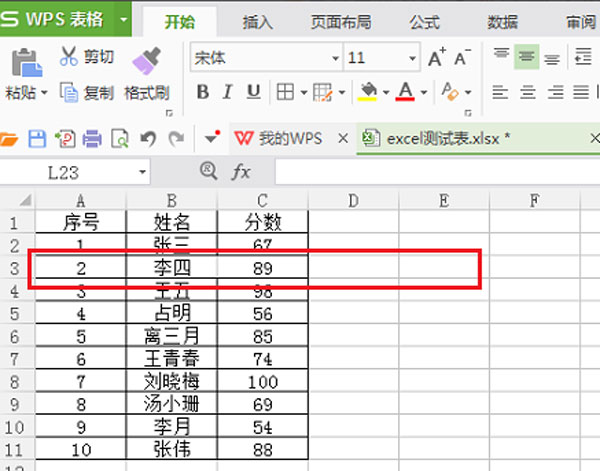Viewport: 600px width, 471px height.
Task: Click the Cut scissors icon
Action: click(69, 56)
